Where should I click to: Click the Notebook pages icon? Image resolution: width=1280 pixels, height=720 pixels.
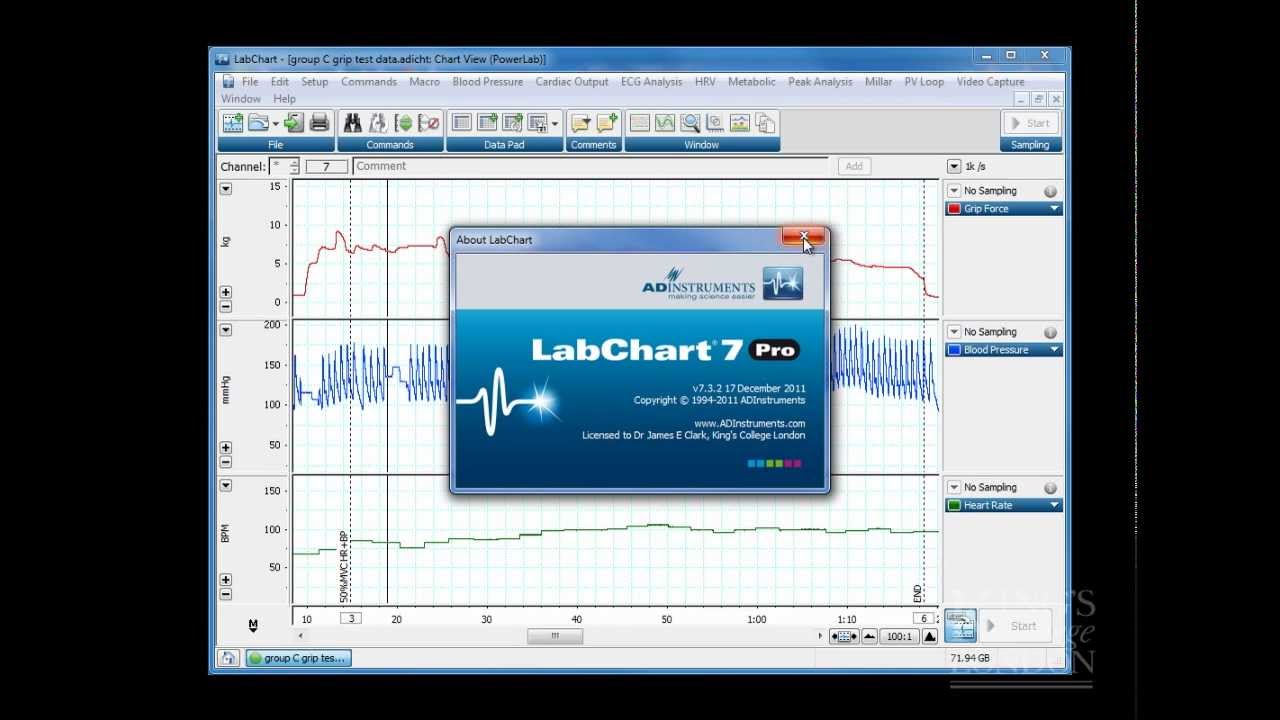coord(766,123)
